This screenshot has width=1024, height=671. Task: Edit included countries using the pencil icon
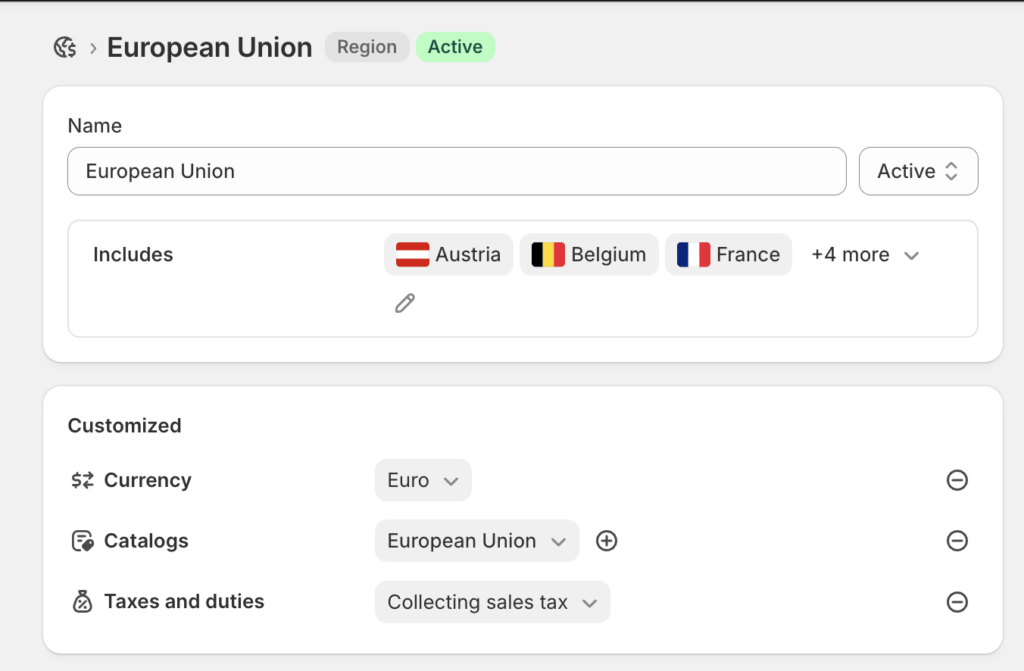point(404,302)
